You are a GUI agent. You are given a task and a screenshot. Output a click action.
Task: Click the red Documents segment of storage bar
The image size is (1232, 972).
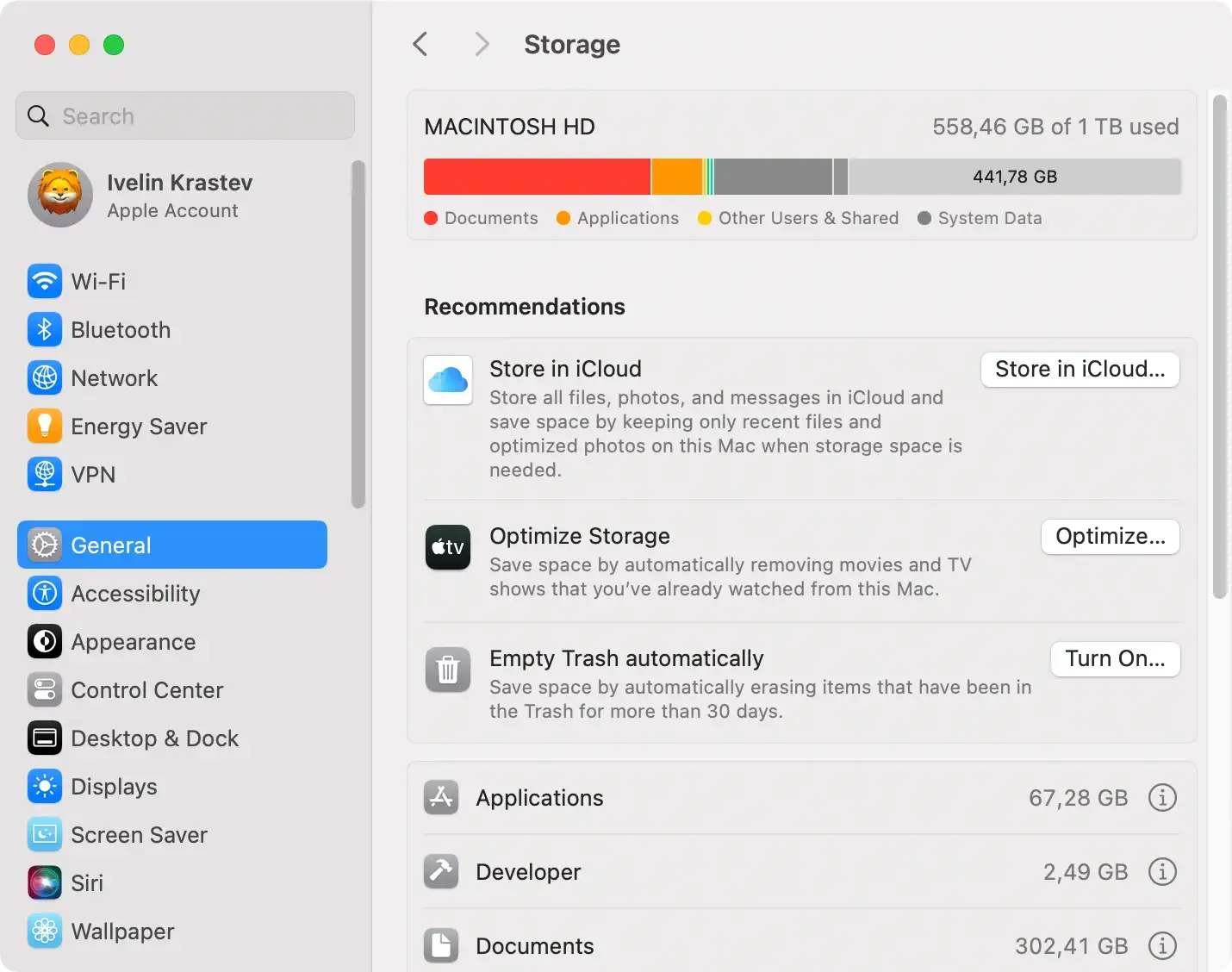537,177
